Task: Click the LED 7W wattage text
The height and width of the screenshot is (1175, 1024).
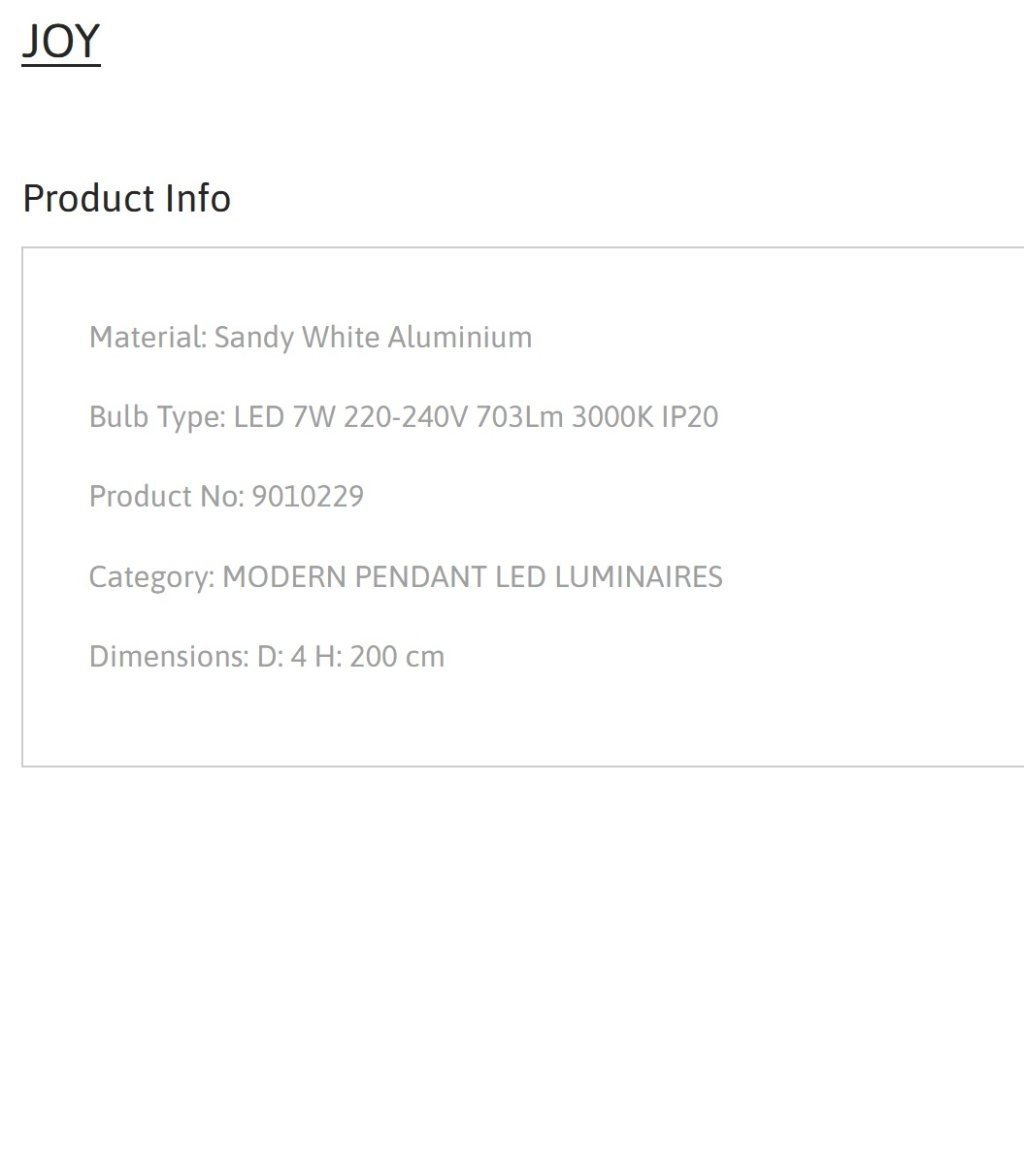Action: [285, 417]
